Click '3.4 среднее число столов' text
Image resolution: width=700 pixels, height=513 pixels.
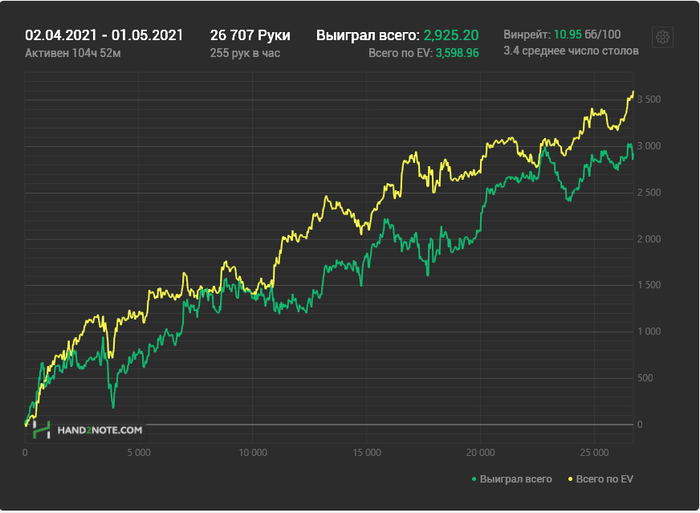[x=571, y=51]
